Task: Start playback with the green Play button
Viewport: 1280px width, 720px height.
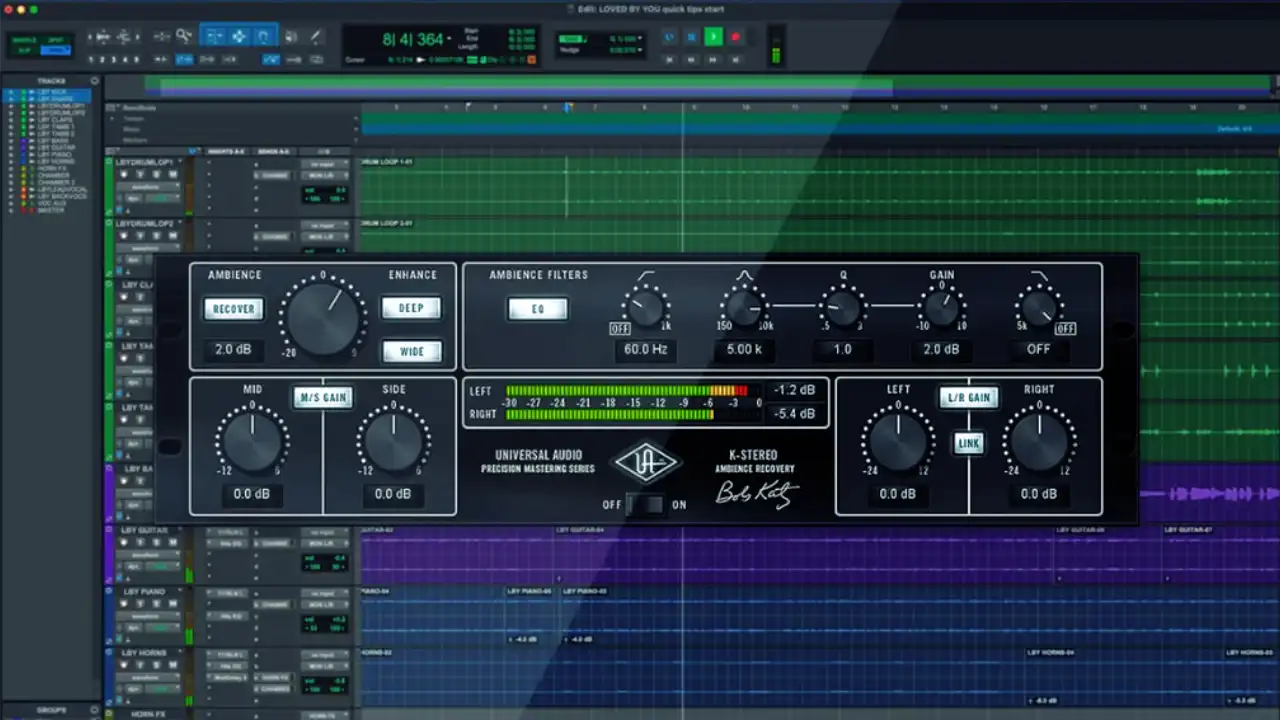Action: (713, 37)
